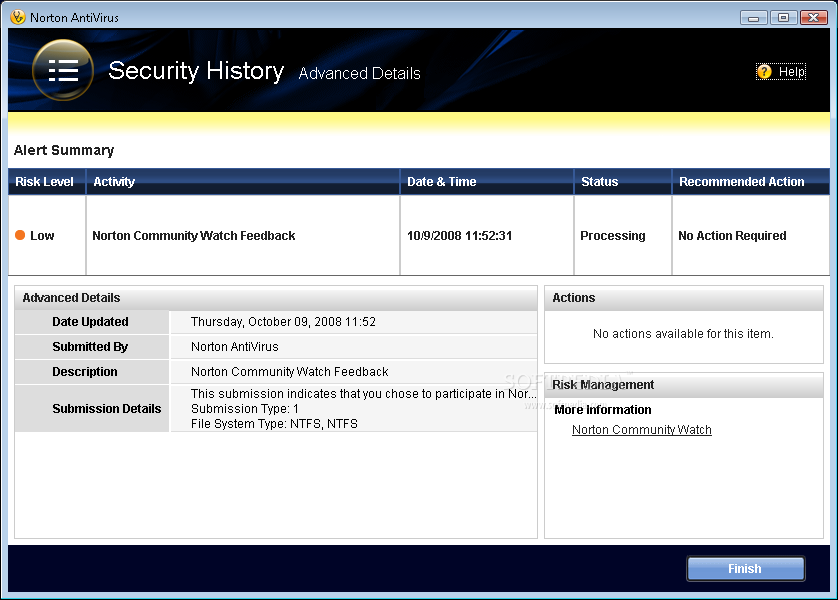Open Help via the question mark icon
The height and width of the screenshot is (600, 838).
coord(764,72)
